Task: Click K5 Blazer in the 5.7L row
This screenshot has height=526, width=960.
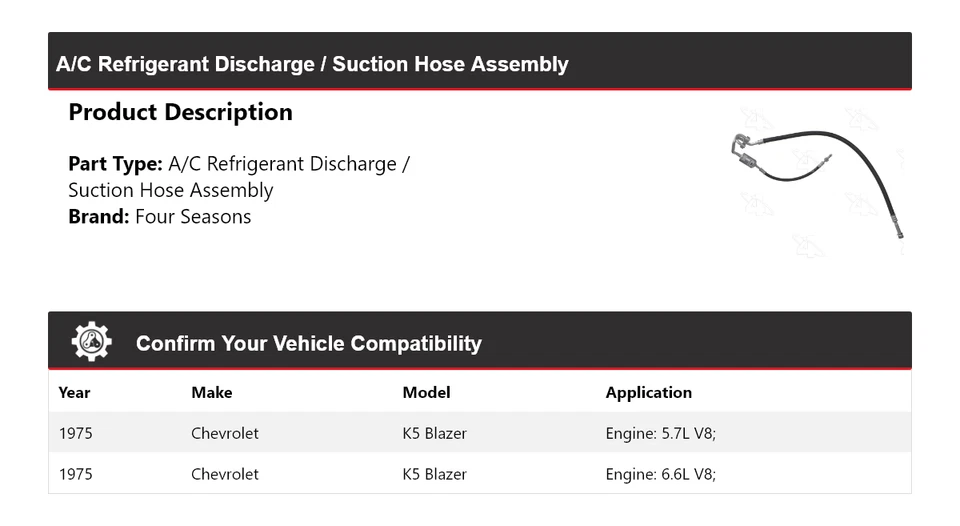Action: click(435, 433)
